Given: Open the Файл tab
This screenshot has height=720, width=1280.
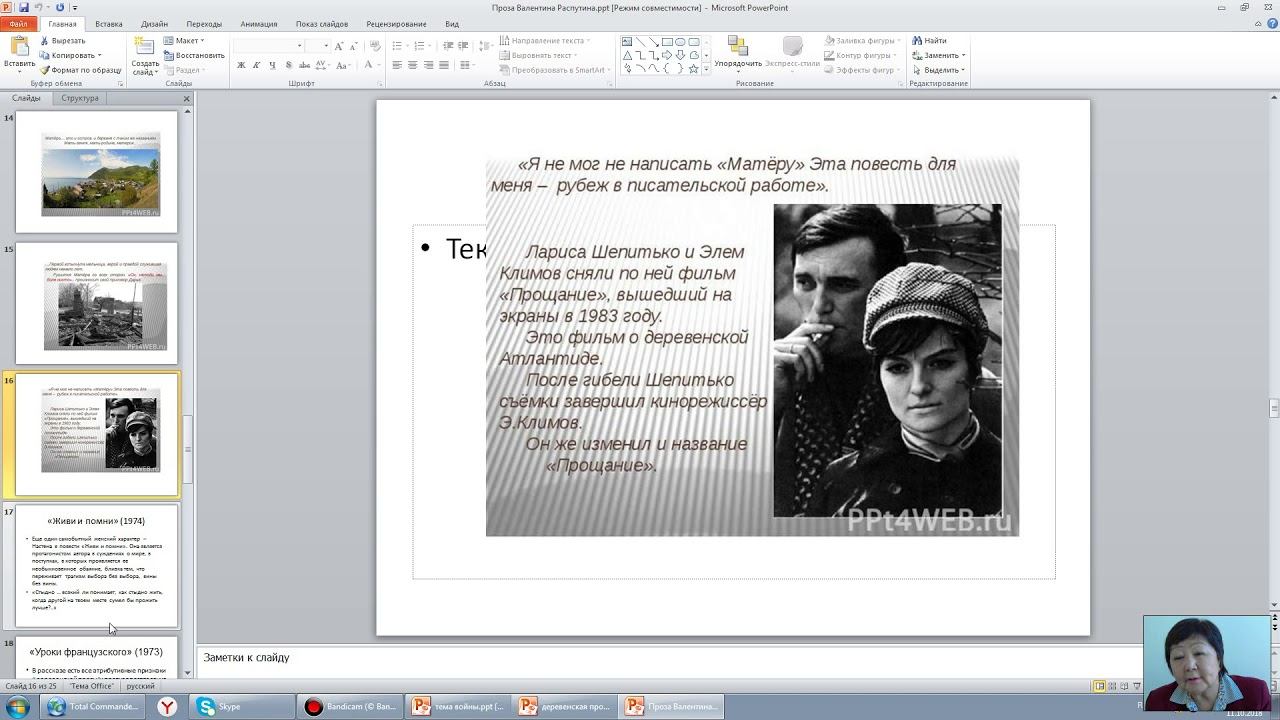Looking at the screenshot, I should (x=18, y=24).
